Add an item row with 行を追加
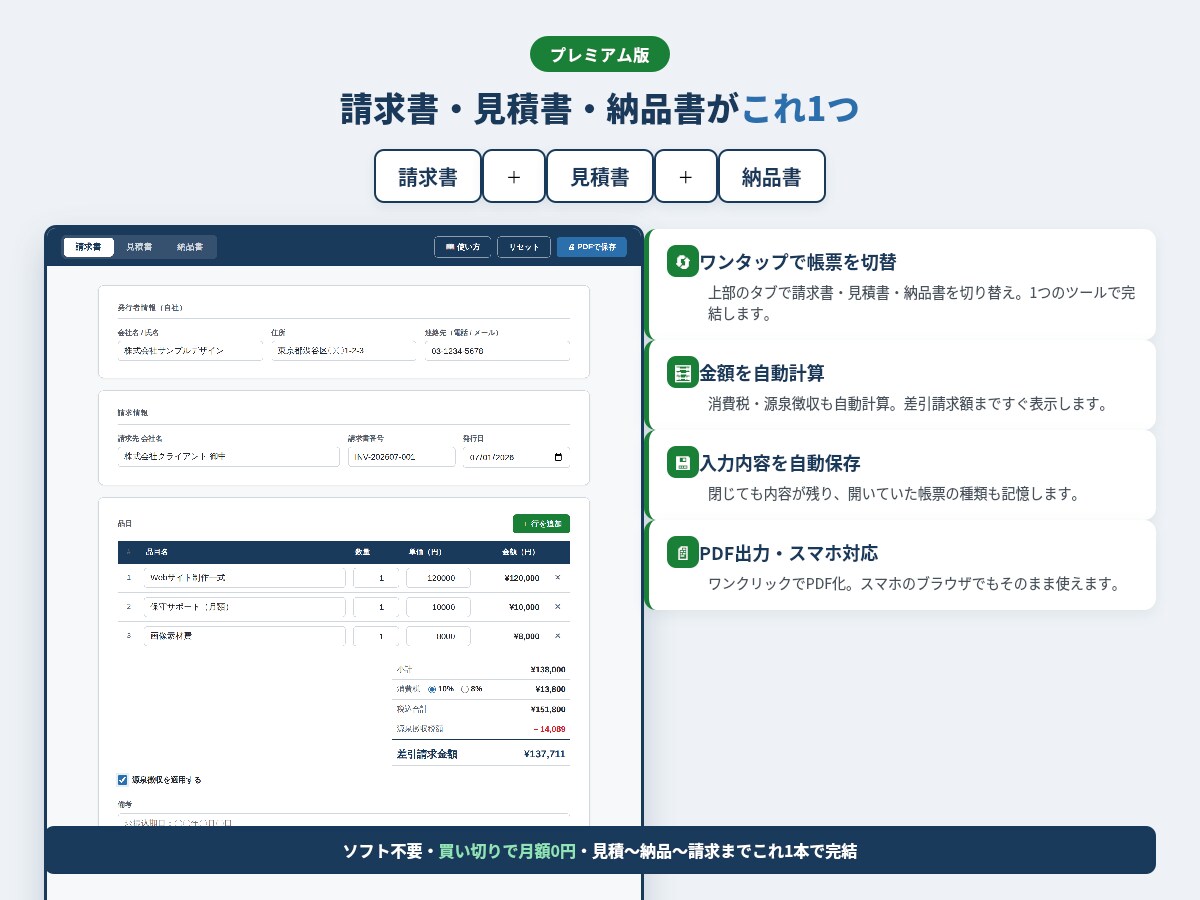 541,523
